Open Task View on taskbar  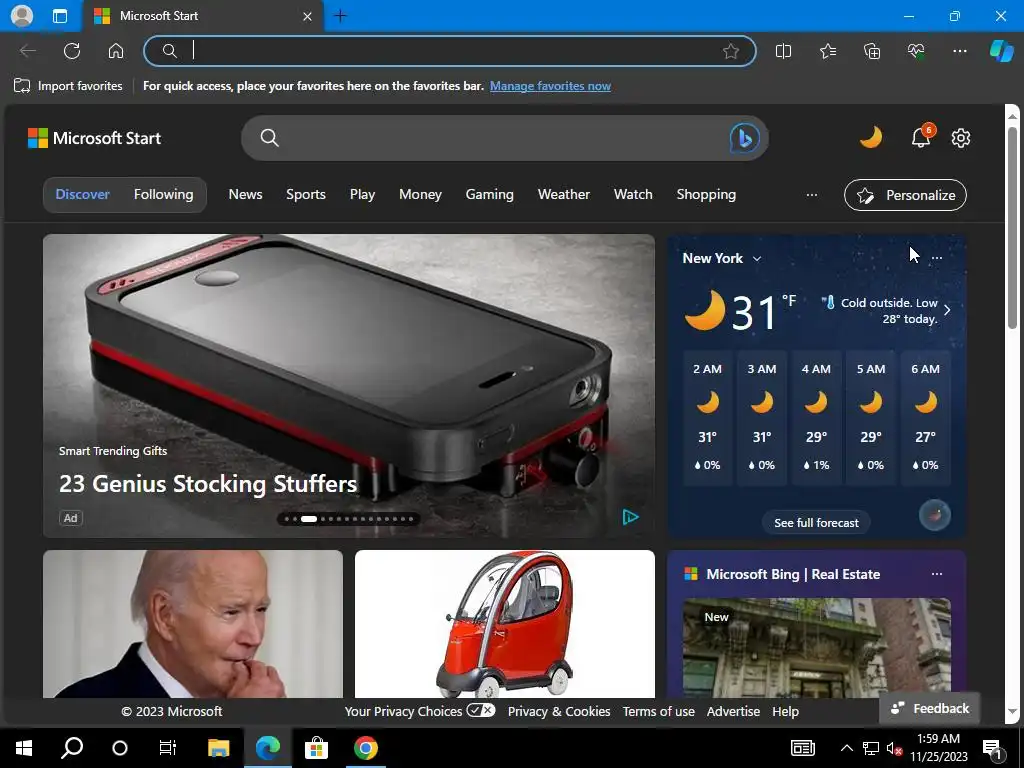click(x=168, y=748)
